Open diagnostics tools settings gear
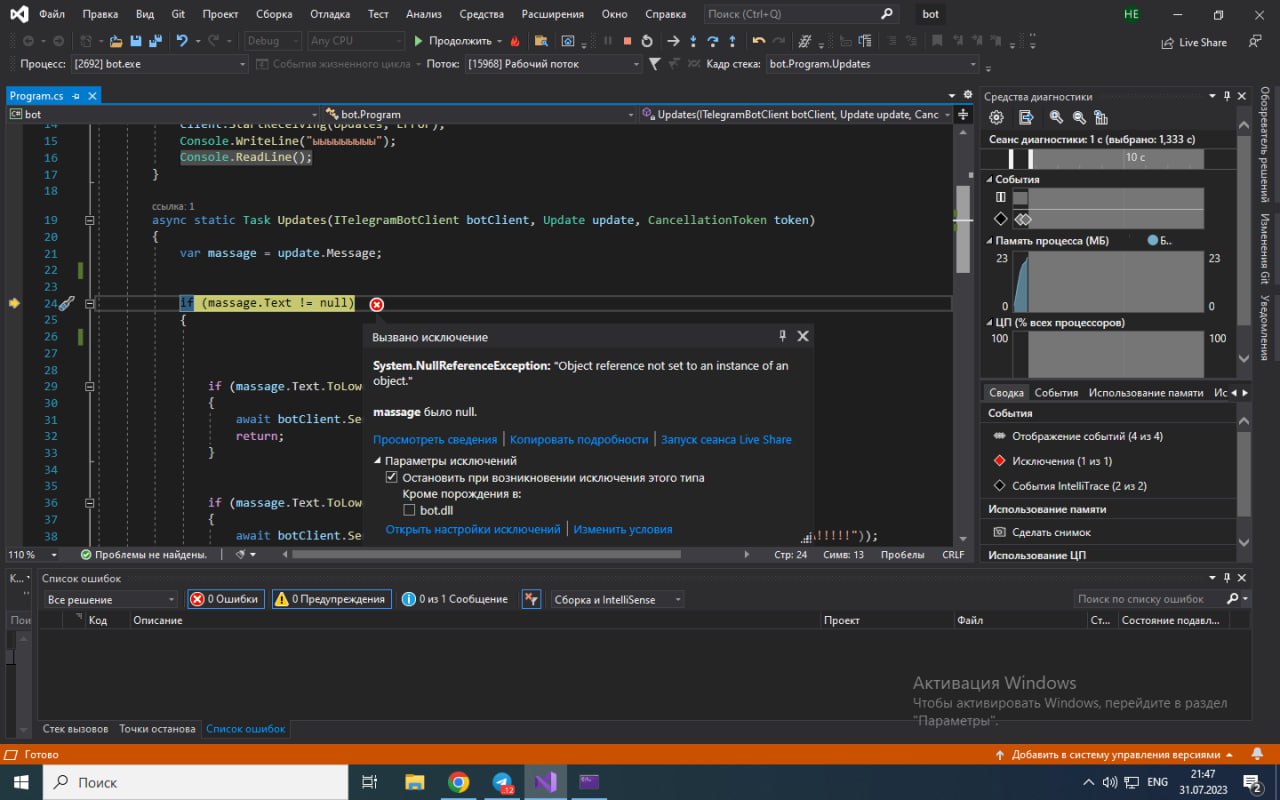The width and height of the screenshot is (1280, 800). 996,117
